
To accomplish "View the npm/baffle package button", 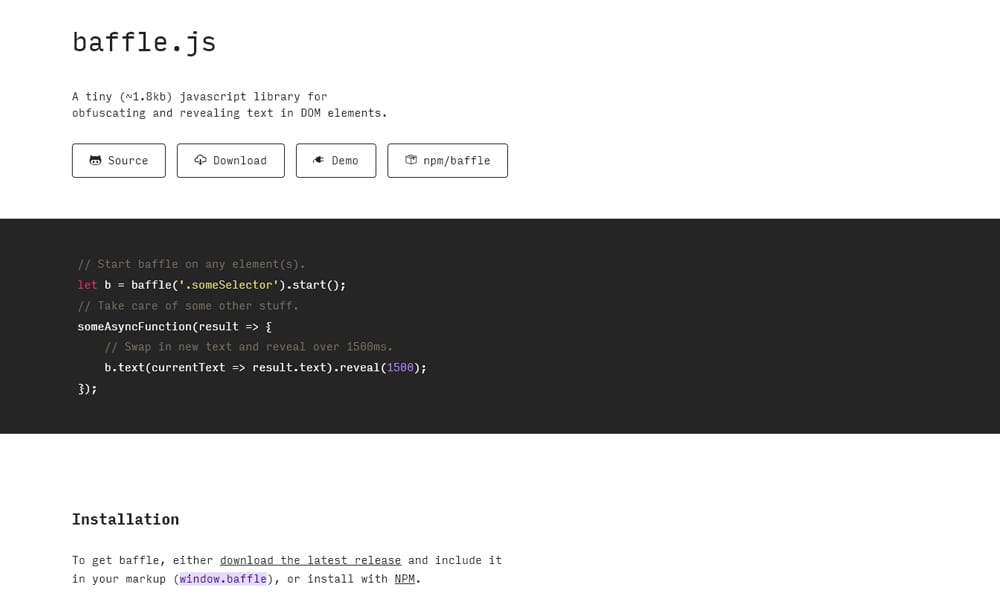I will click(x=447, y=160).
